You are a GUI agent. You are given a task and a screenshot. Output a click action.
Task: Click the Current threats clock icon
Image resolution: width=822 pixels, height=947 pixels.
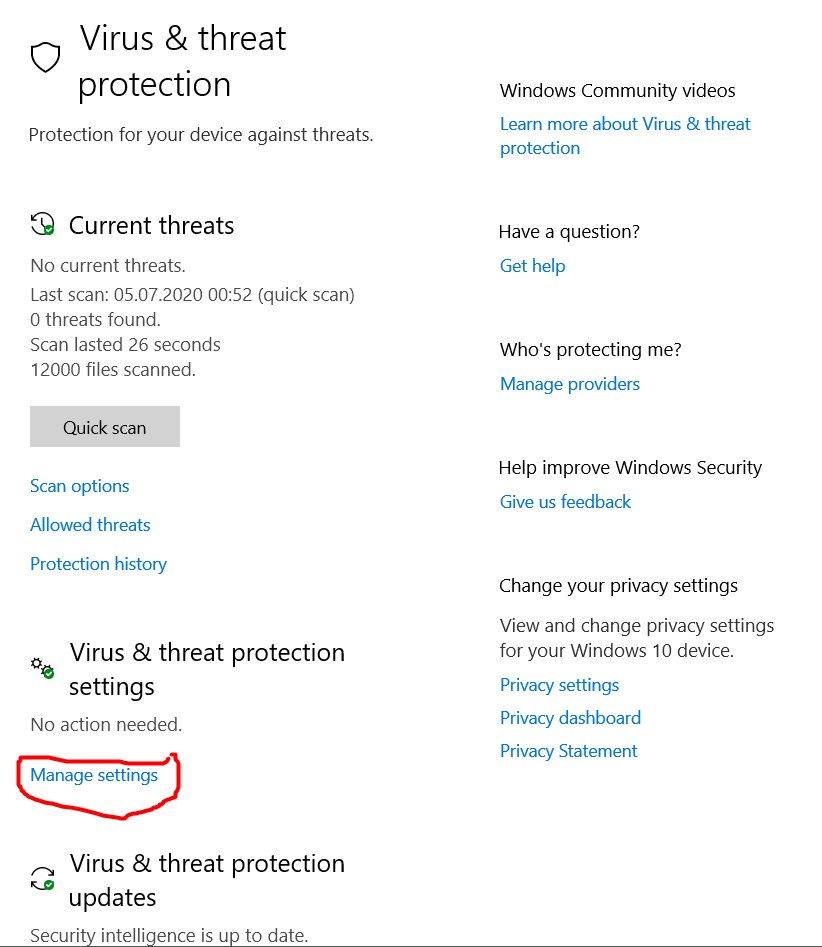42,224
